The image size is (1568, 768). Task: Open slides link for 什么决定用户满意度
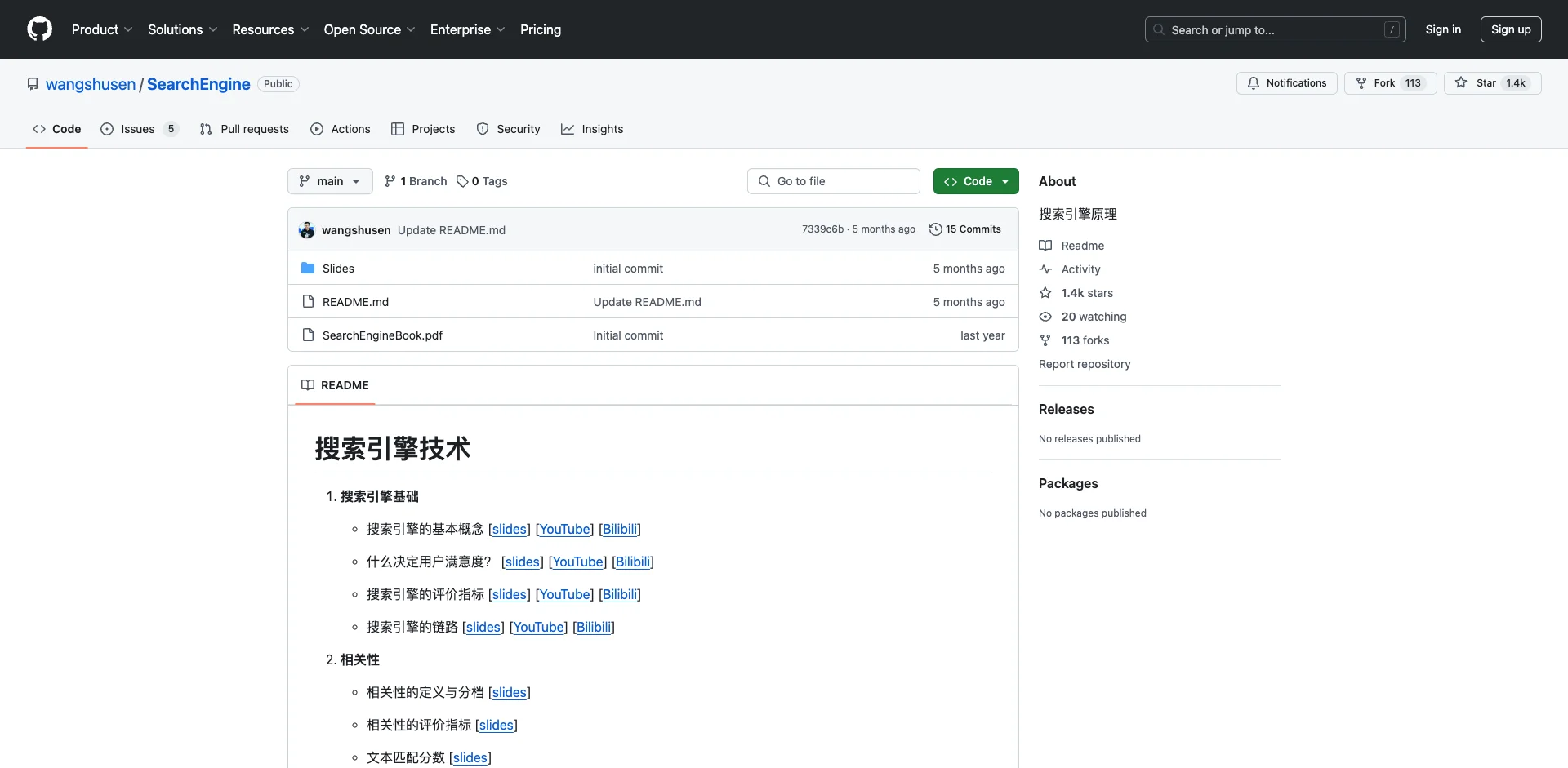pyautogui.click(x=523, y=562)
